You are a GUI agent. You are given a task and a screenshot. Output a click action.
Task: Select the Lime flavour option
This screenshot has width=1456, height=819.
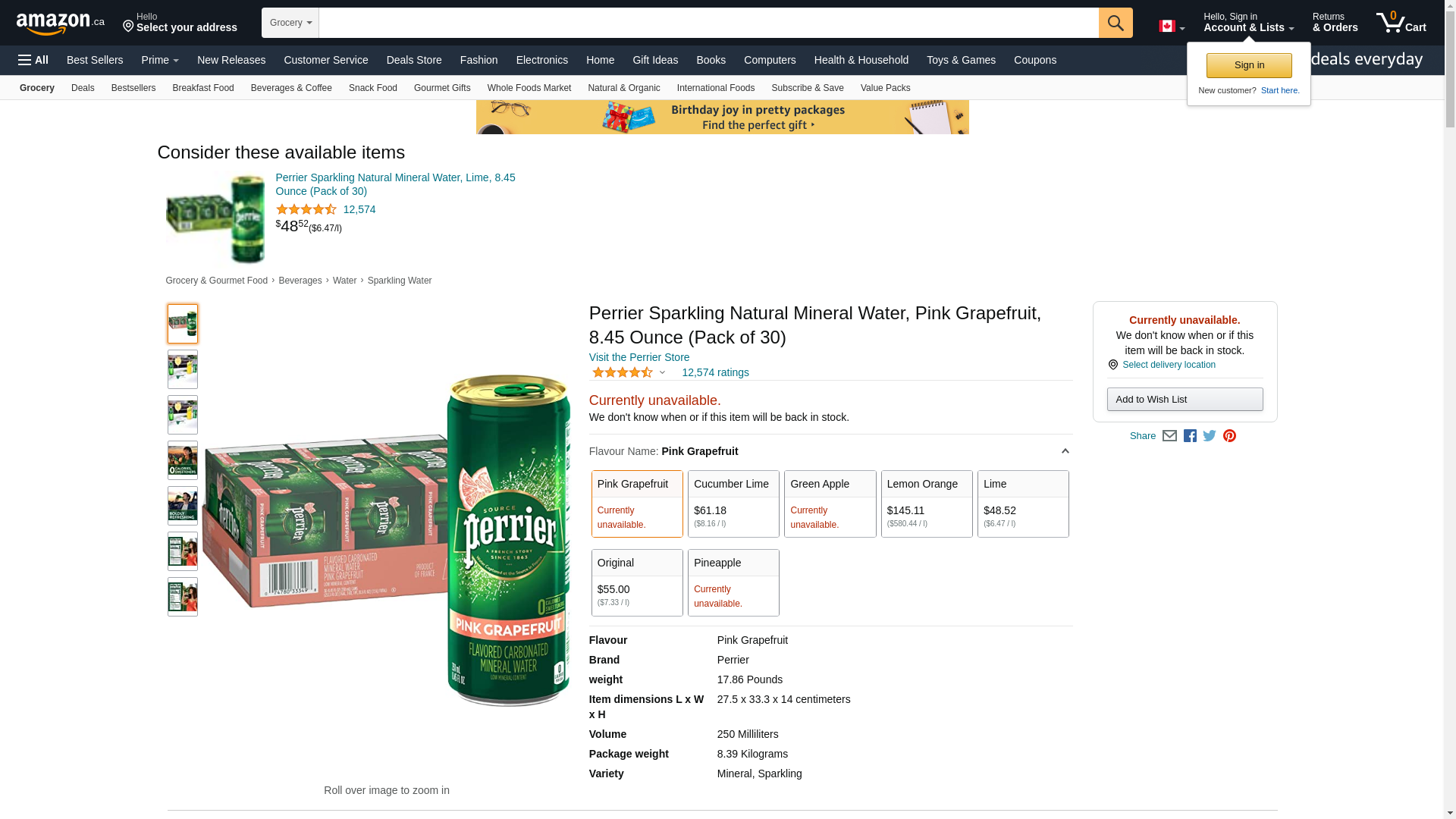[x=1022, y=504]
